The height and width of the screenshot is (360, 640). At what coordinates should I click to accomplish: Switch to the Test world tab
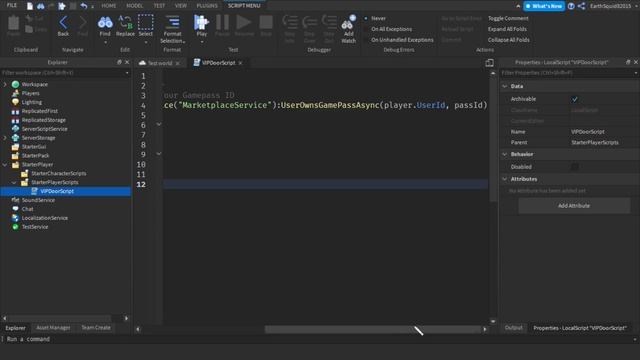click(x=160, y=63)
